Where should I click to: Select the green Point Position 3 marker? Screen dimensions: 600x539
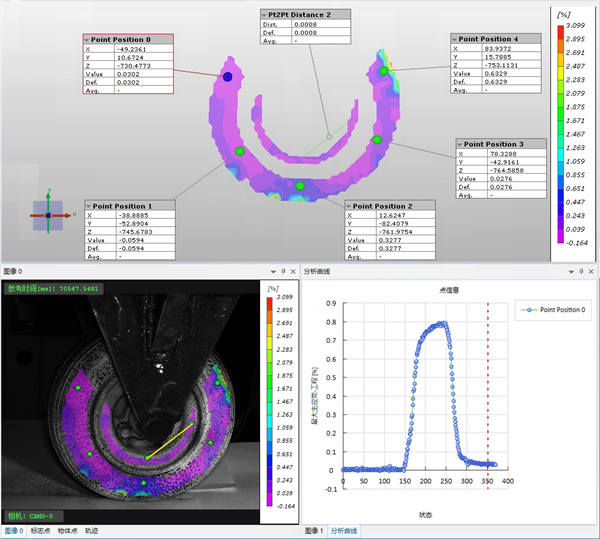[377, 140]
